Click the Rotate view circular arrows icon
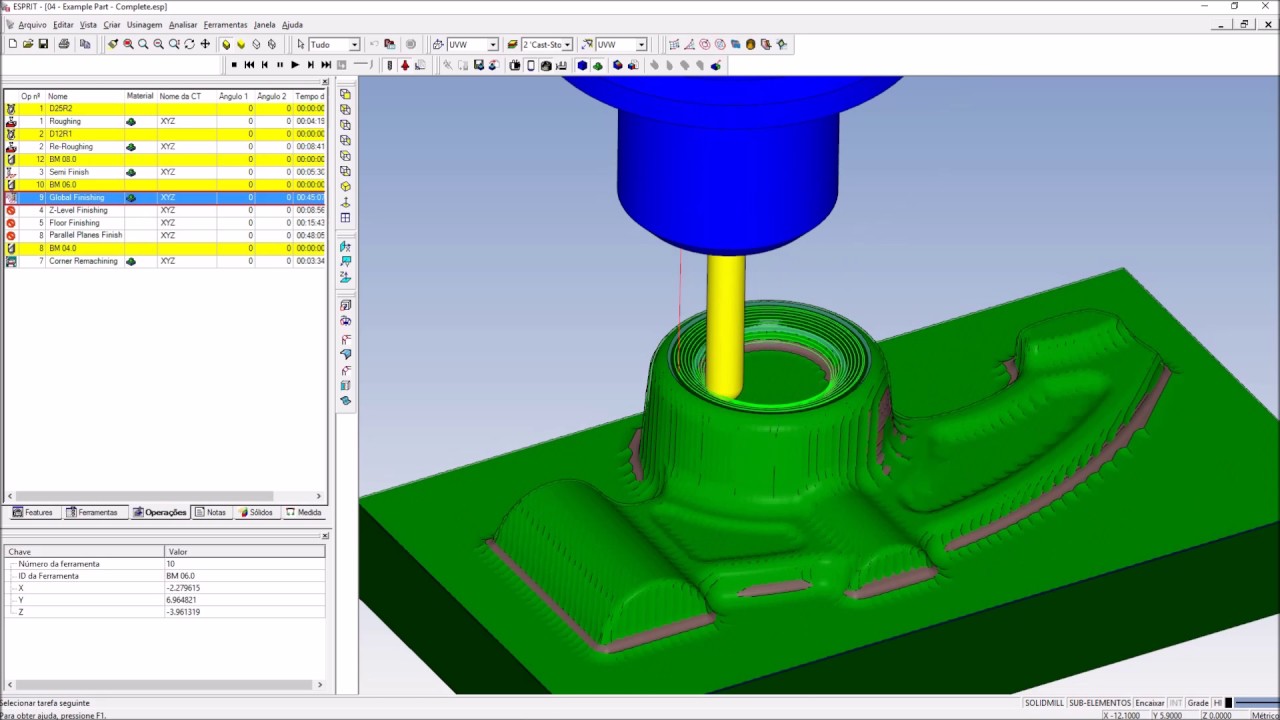Image resolution: width=1280 pixels, height=720 pixels. click(189, 44)
